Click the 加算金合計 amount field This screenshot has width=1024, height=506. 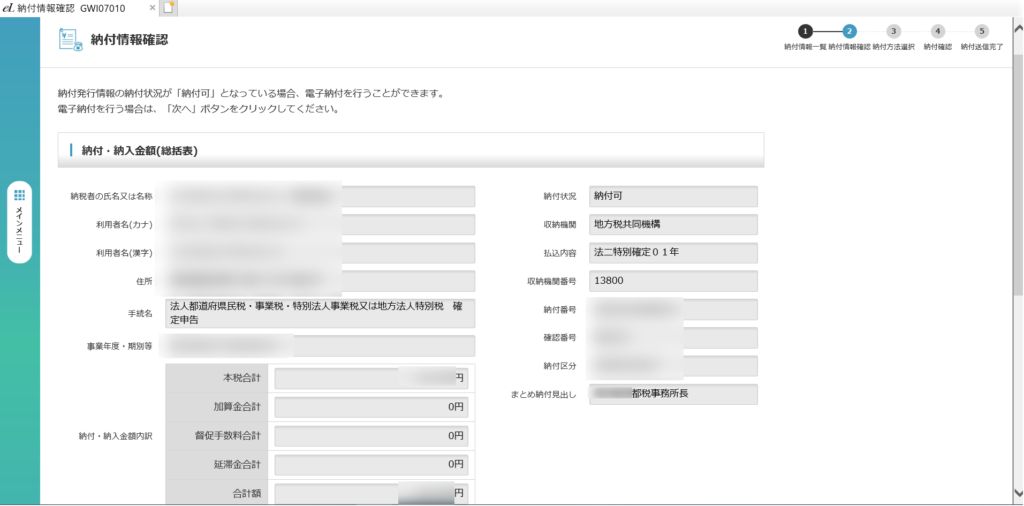tap(370, 407)
